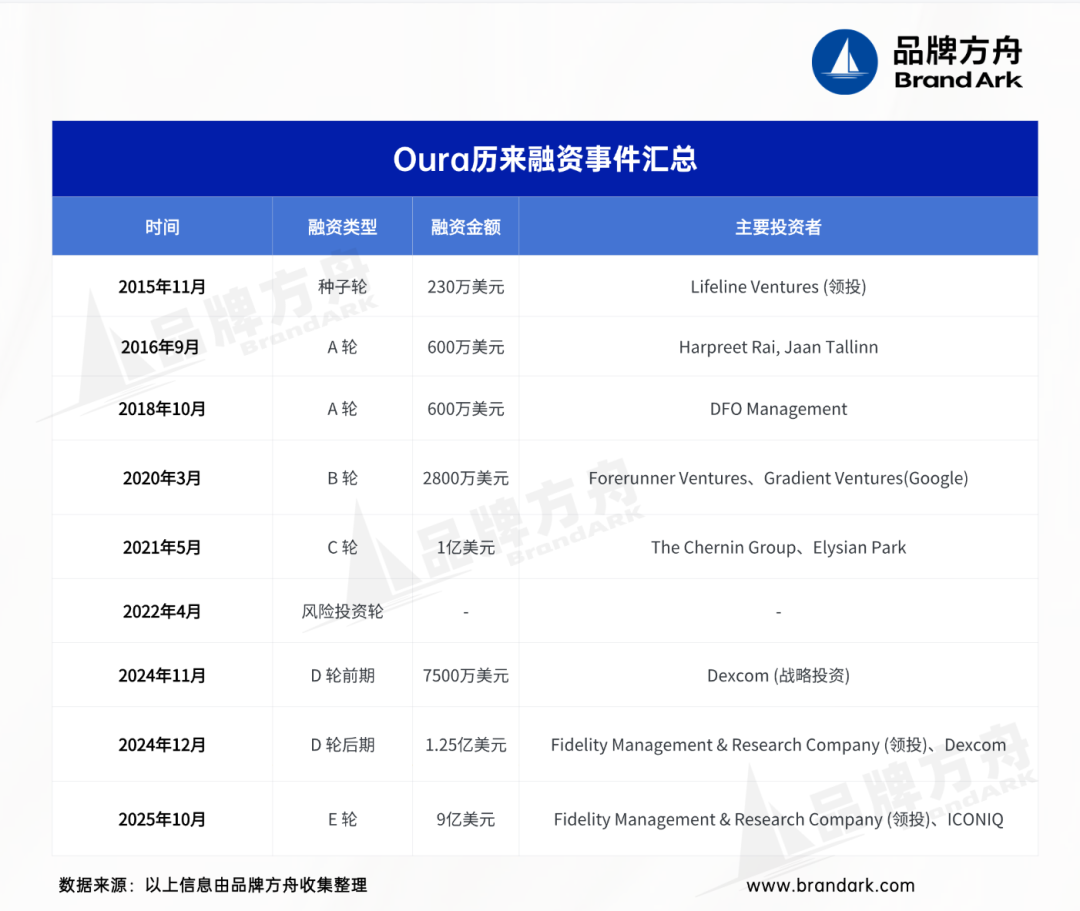This screenshot has width=1080, height=911.
Task: Click the DFO Management investor cell
Action: pyautogui.click(x=778, y=409)
